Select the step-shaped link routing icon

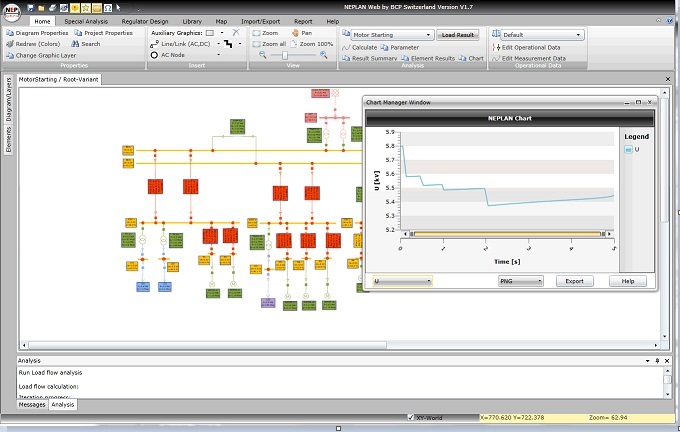[228, 44]
